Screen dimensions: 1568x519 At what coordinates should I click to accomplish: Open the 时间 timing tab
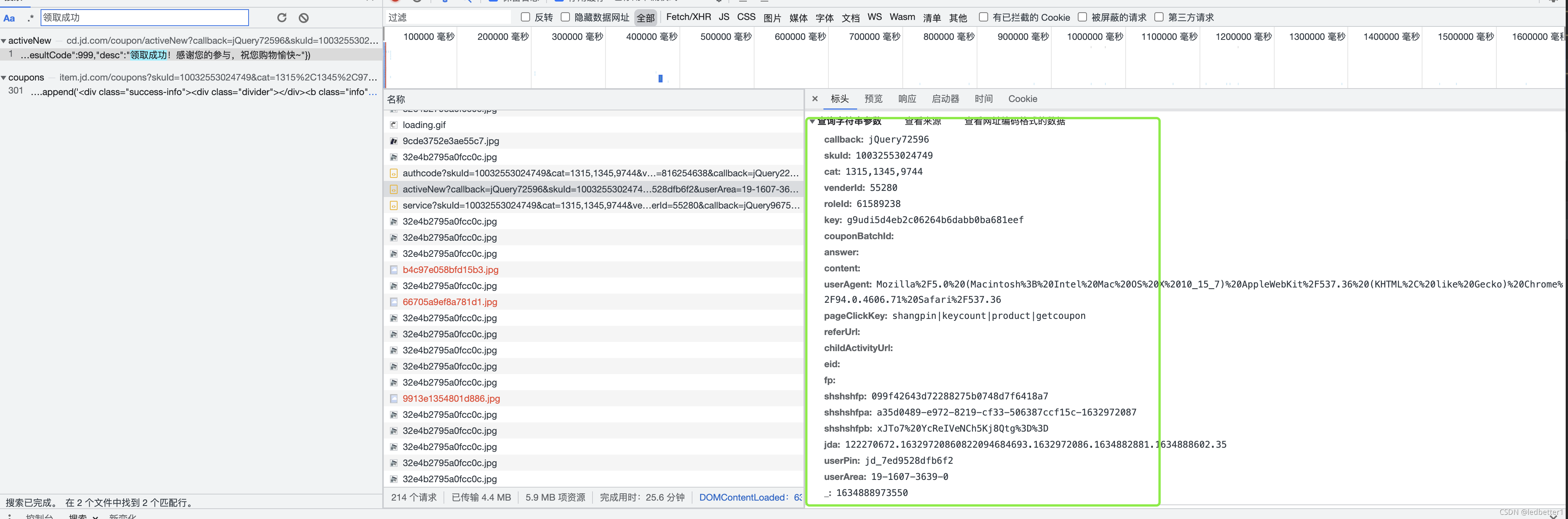click(x=984, y=99)
